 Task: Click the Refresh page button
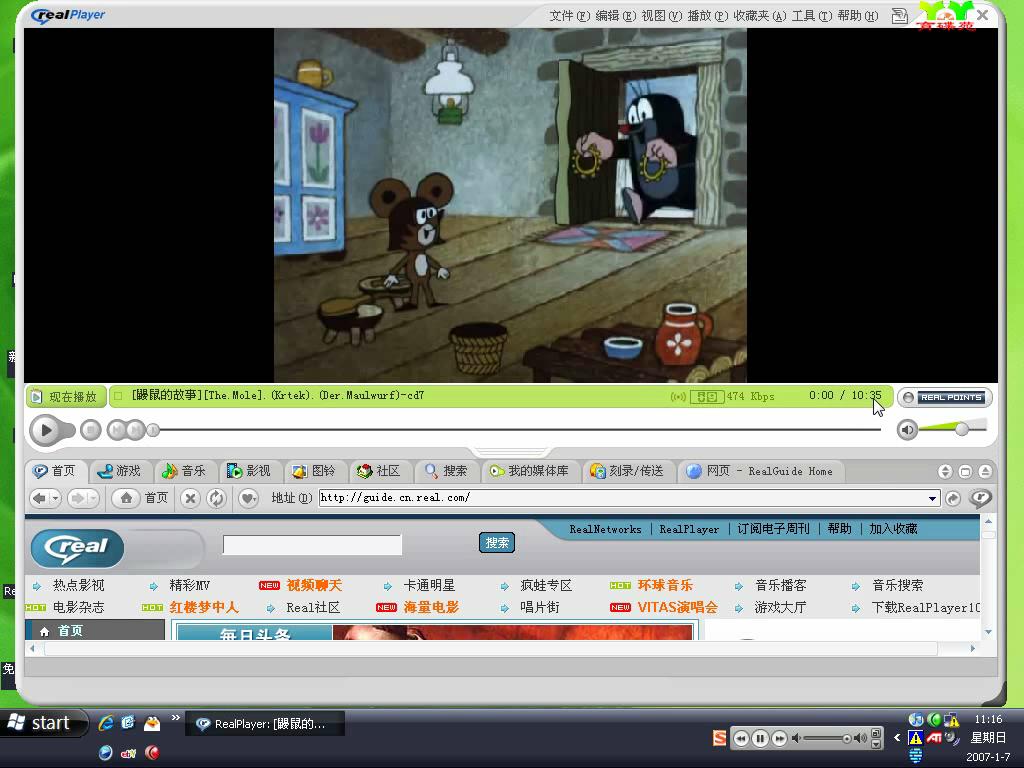pos(216,498)
